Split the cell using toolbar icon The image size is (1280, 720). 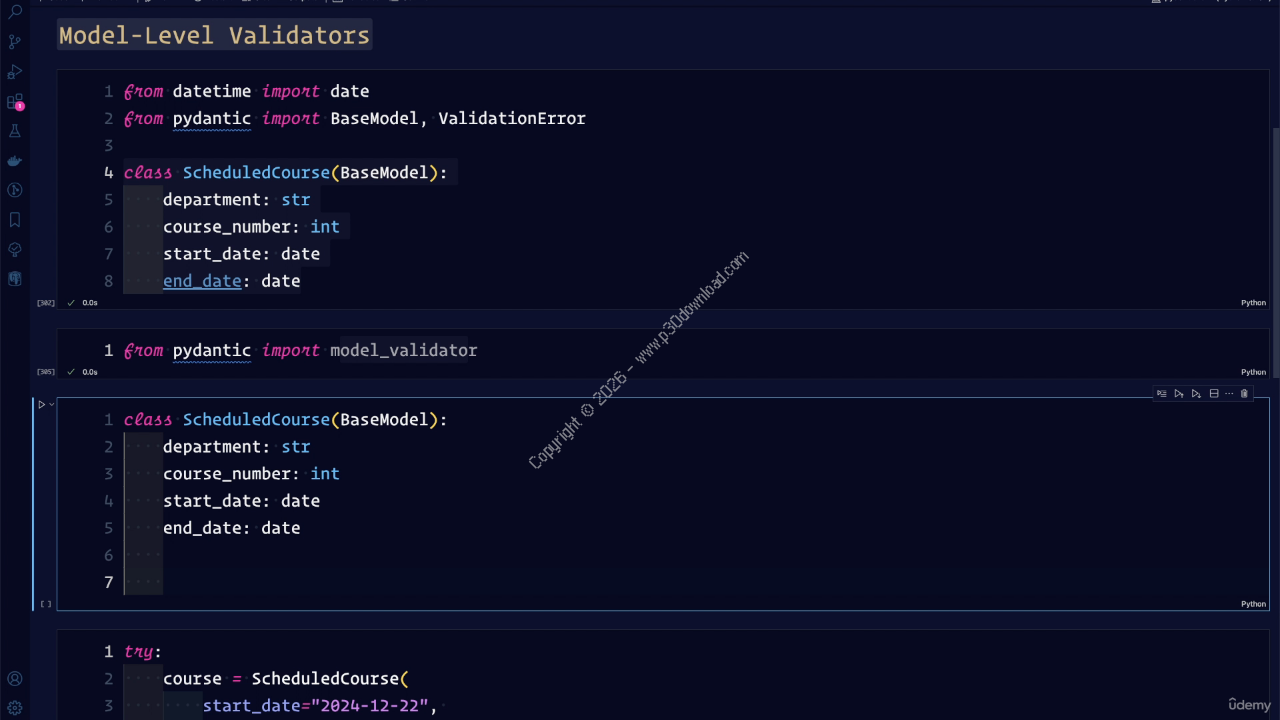(1214, 394)
